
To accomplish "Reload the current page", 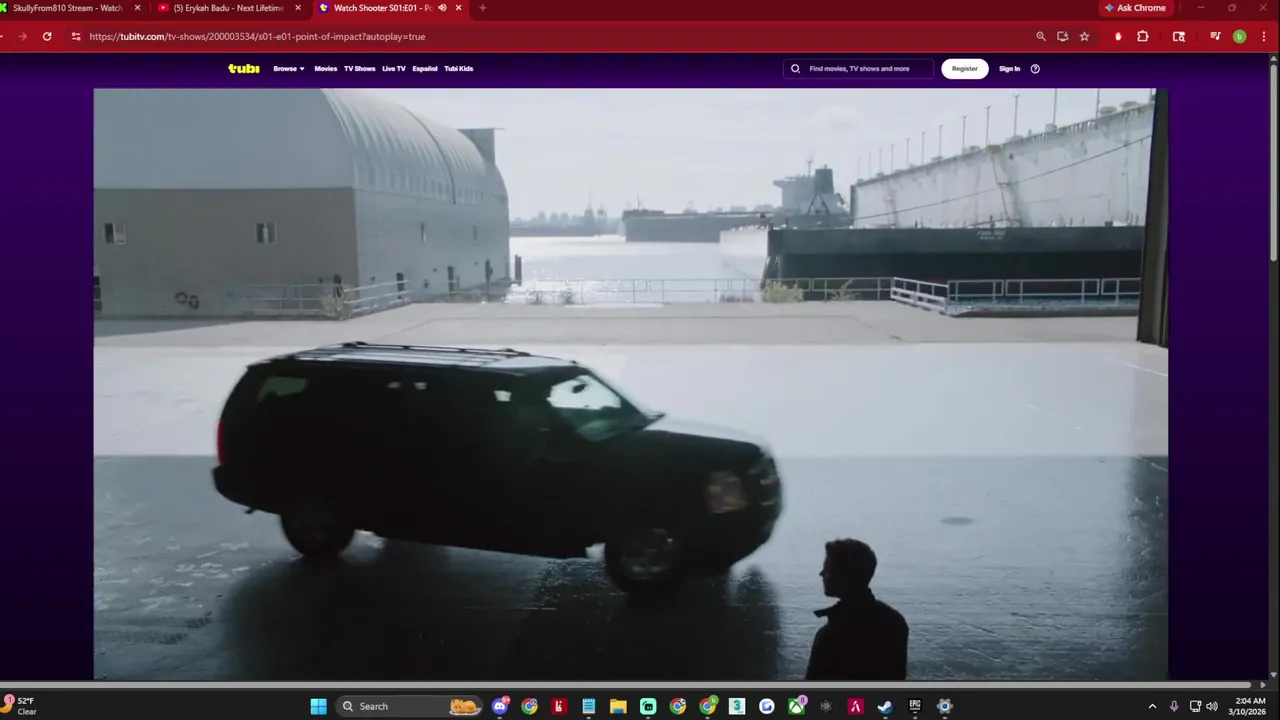I will point(47,36).
